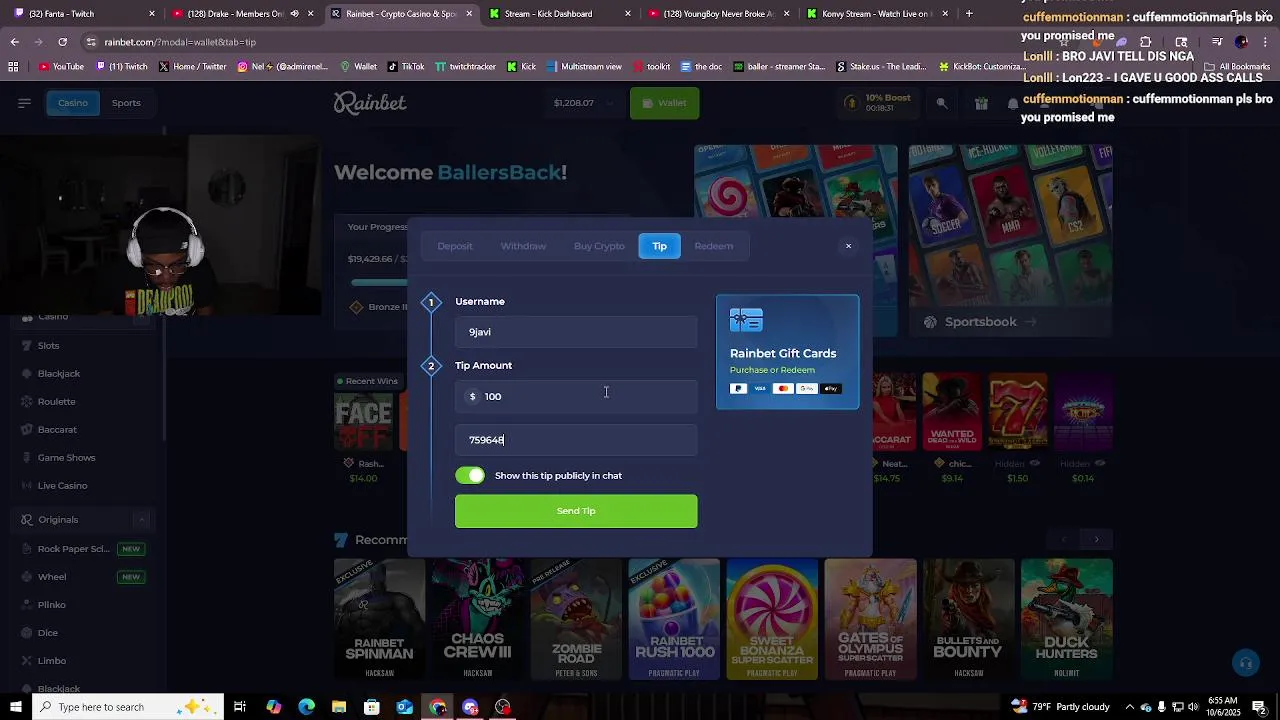This screenshot has height=720, width=1280.
Task: Open Windows Start menu
Action: (15, 707)
